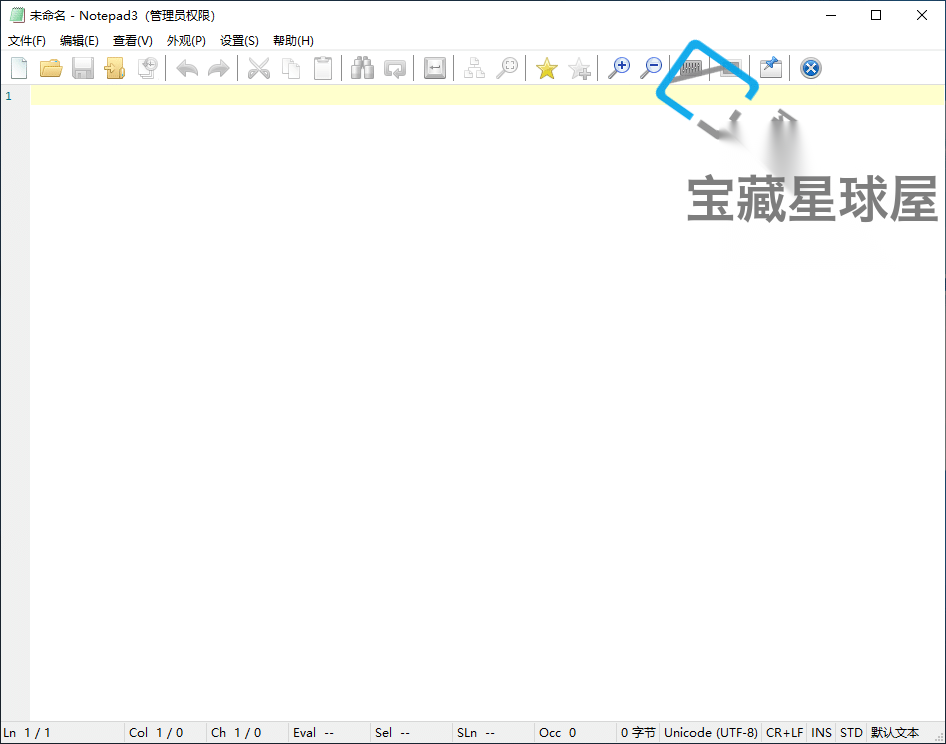Create a new document via toolbar

[x=19, y=68]
